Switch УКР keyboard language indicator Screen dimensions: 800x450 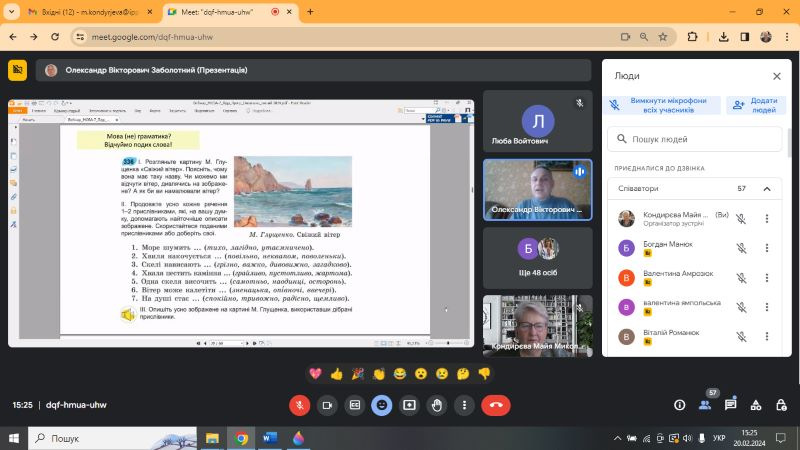719,438
